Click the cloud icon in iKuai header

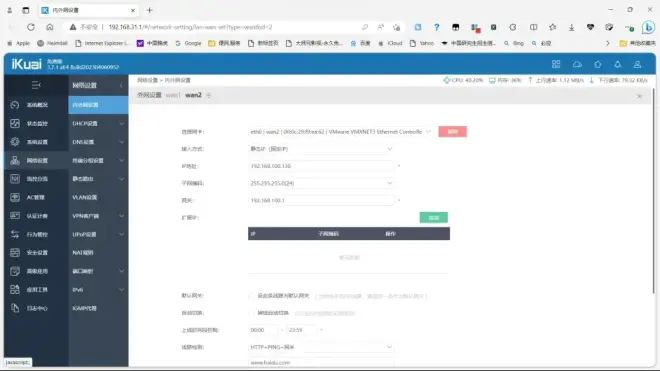[577, 64]
